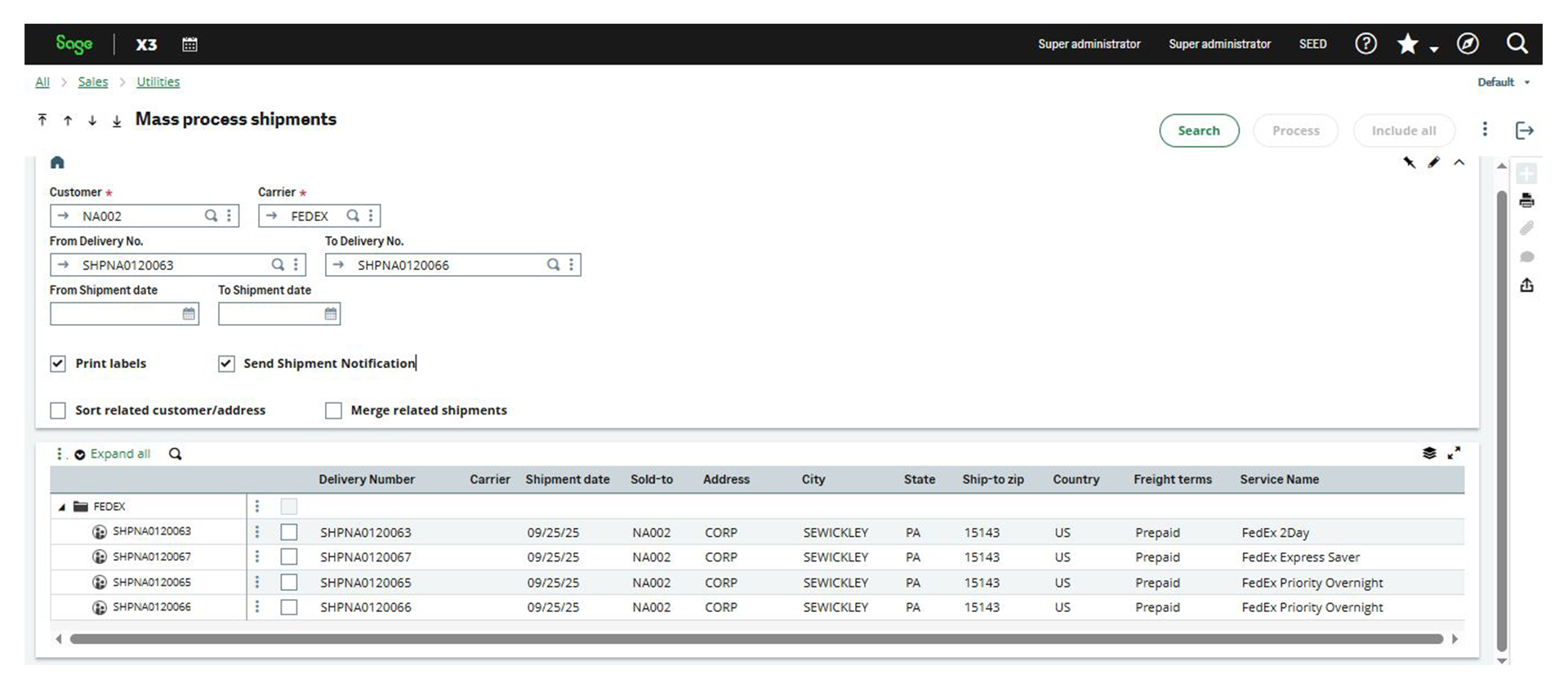Collapse the criteria section with chevron
The width and height of the screenshot is (1568, 688).
tap(1459, 163)
